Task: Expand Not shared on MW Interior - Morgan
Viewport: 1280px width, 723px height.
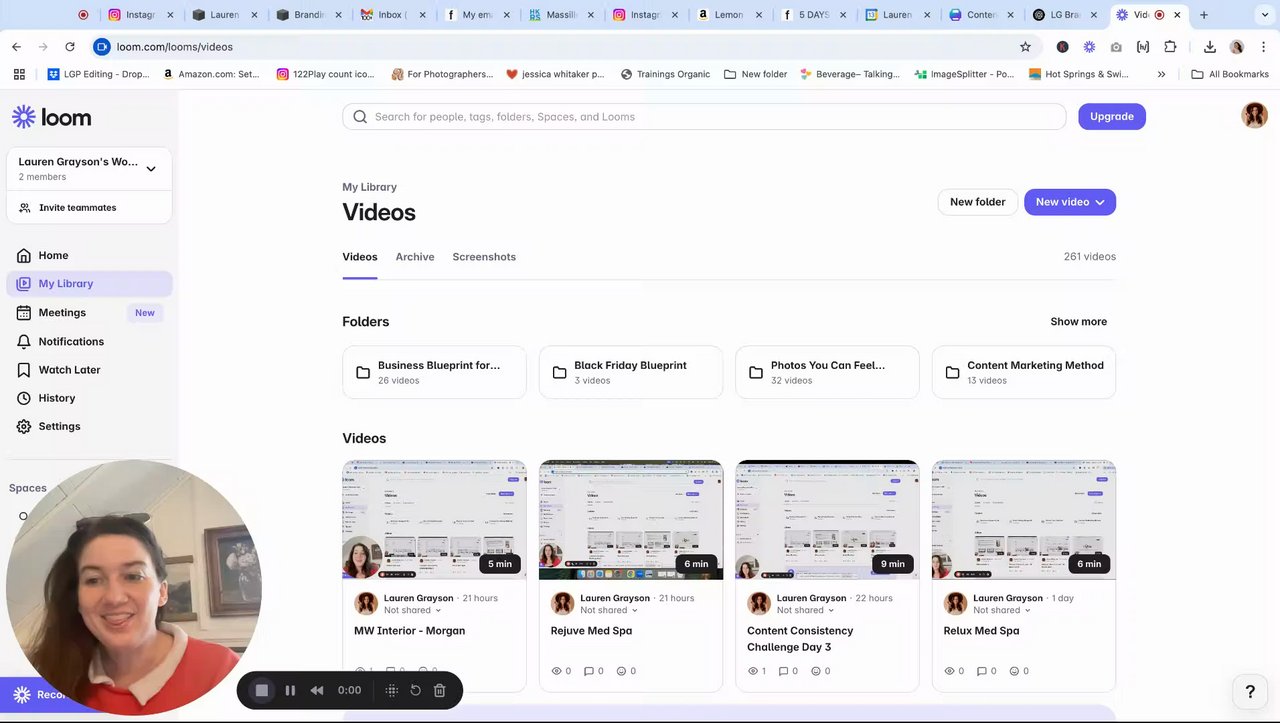Action: (x=413, y=610)
